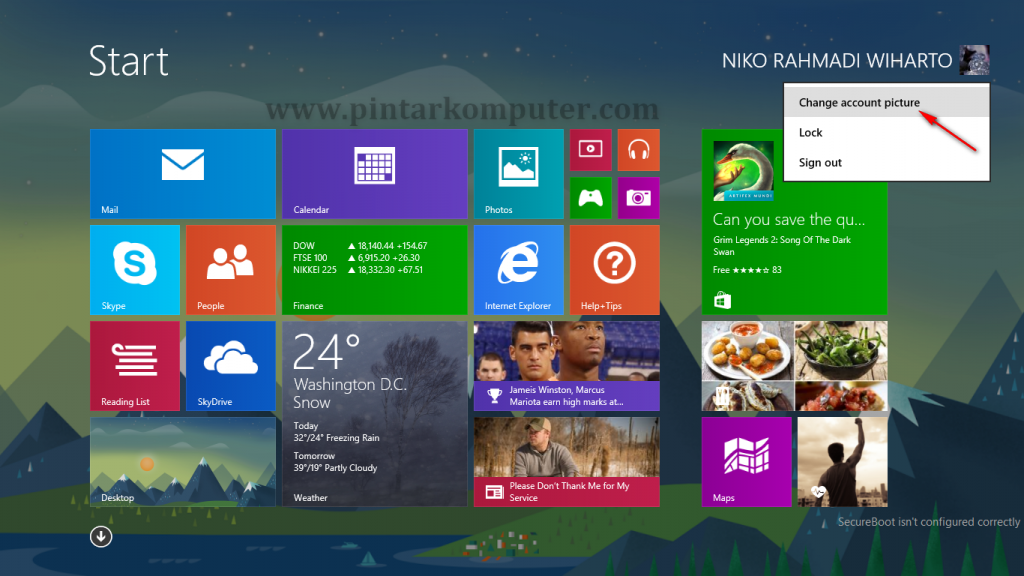Open the Store tile for Grim Legends 2
Screen dimensions: 1024x576
click(794, 222)
